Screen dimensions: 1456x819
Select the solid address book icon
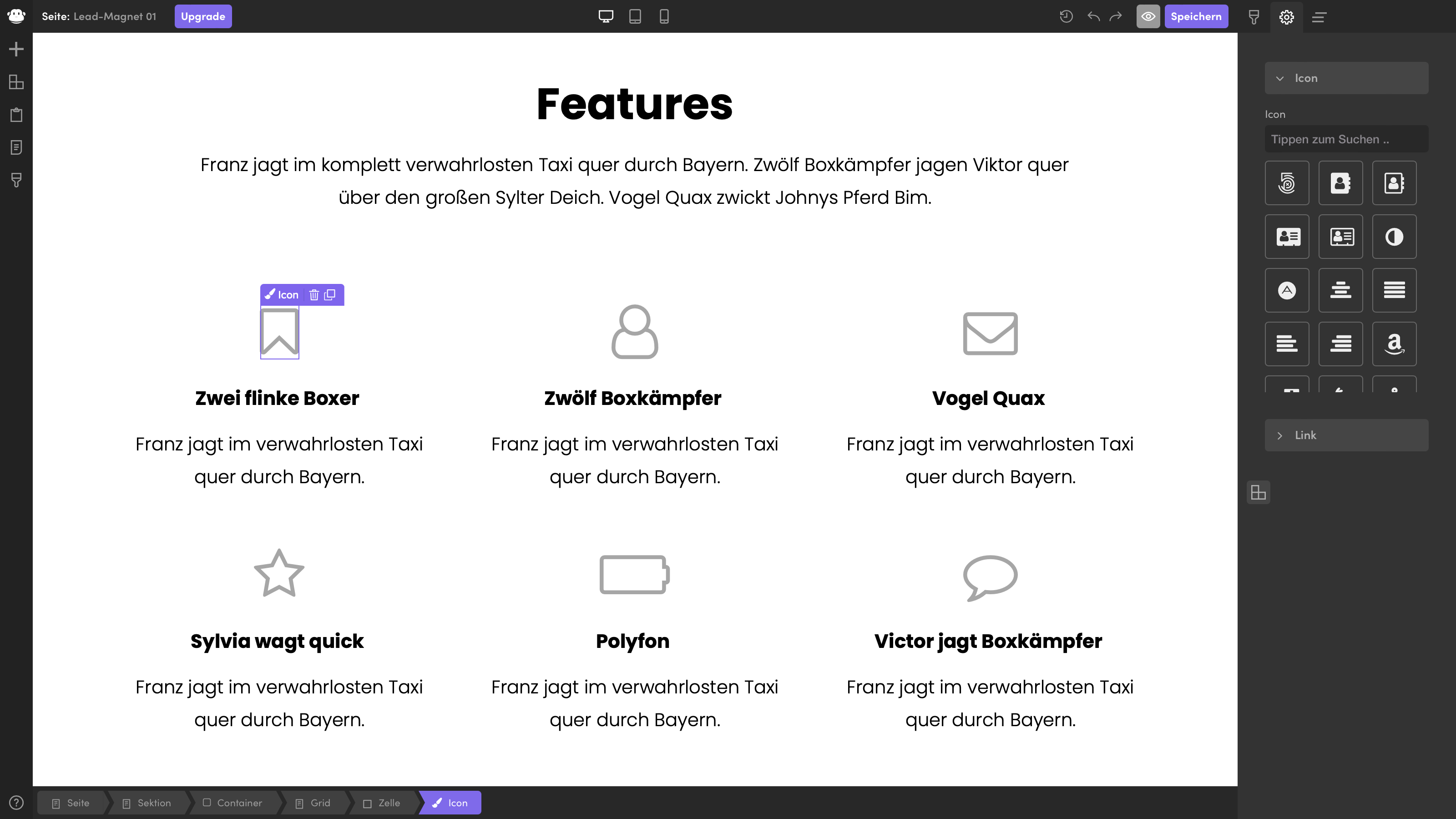(x=1341, y=183)
